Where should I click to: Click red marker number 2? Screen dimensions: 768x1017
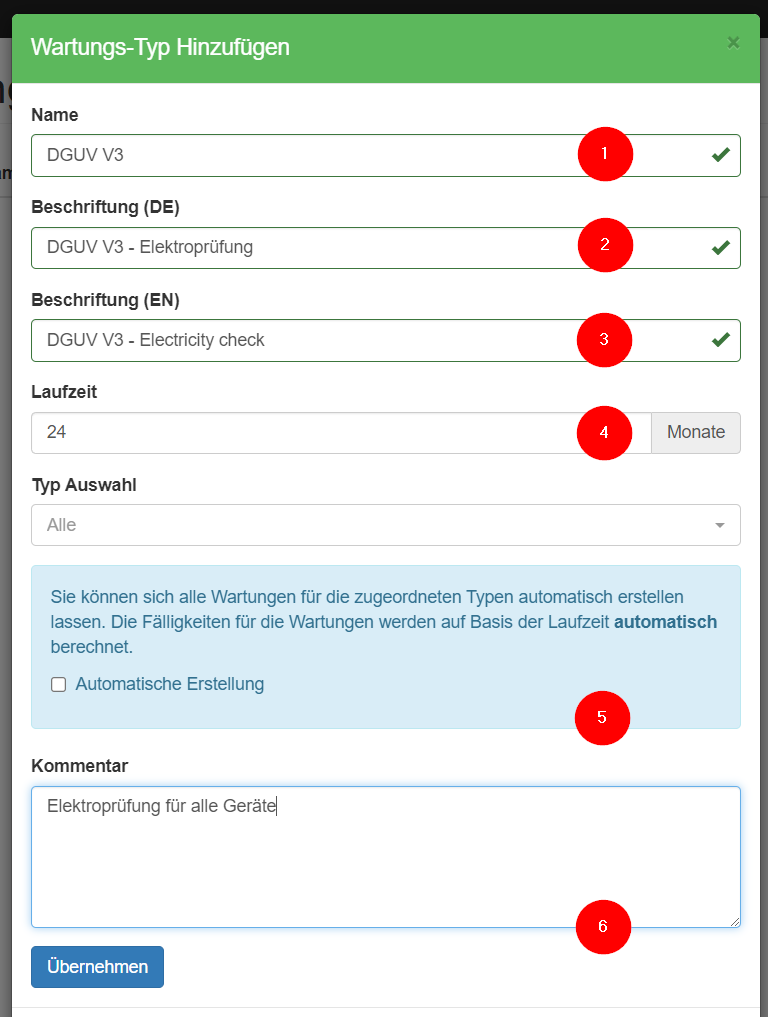(x=604, y=244)
